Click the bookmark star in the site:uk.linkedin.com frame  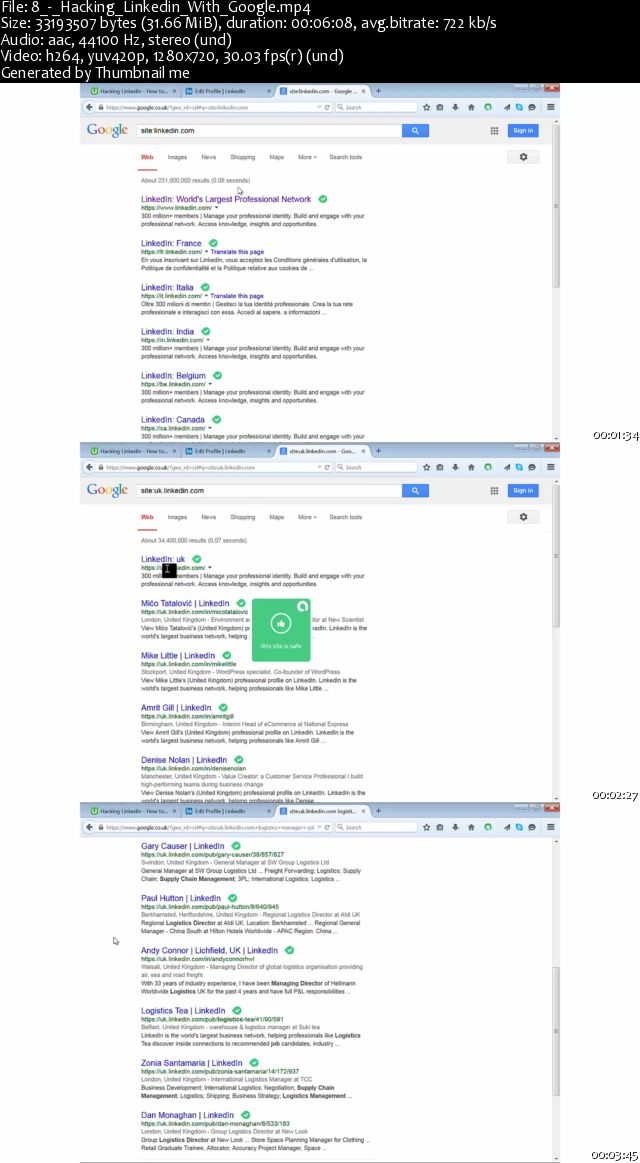point(426,468)
